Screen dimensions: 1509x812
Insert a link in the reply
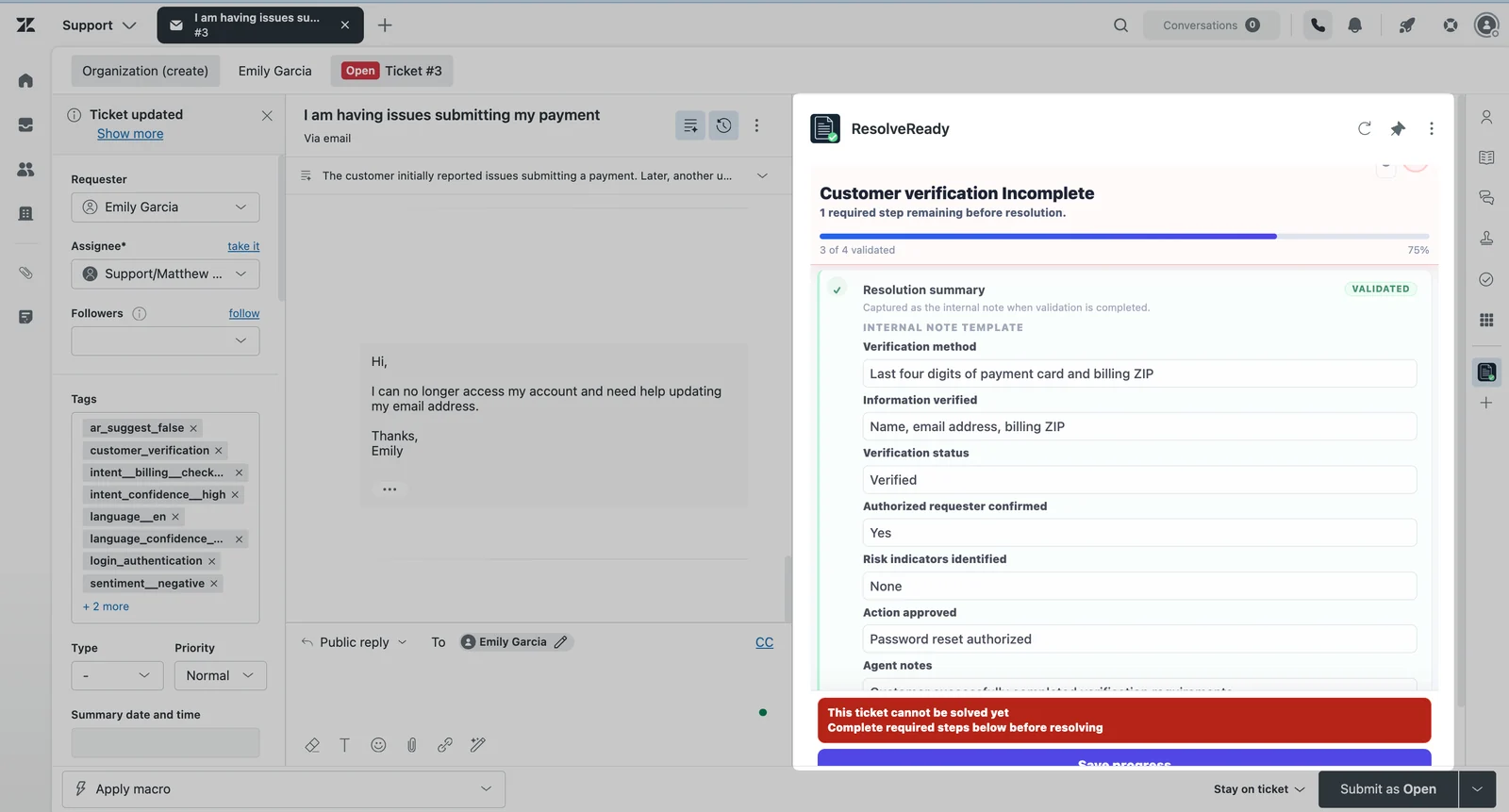pyautogui.click(x=445, y=745)
